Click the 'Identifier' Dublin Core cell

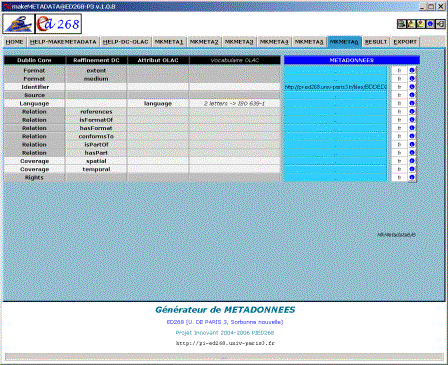(34, 87)
